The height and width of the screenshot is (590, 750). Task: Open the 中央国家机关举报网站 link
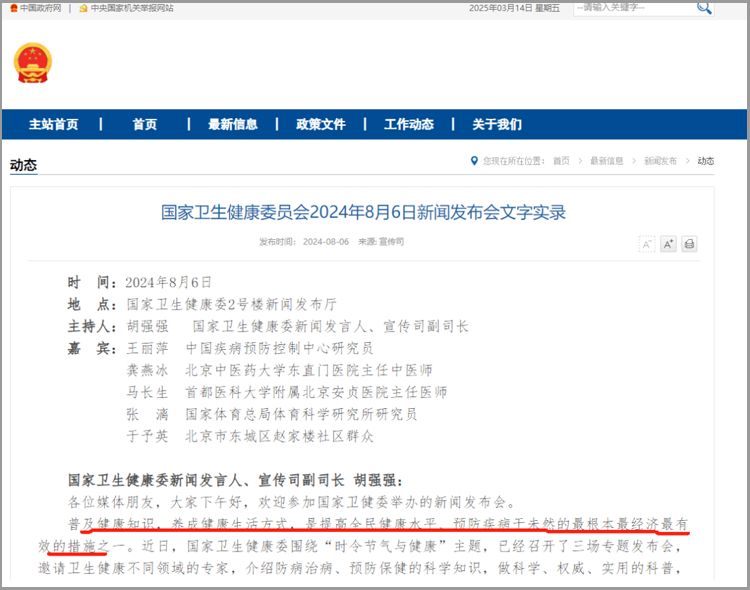point(132,8)
